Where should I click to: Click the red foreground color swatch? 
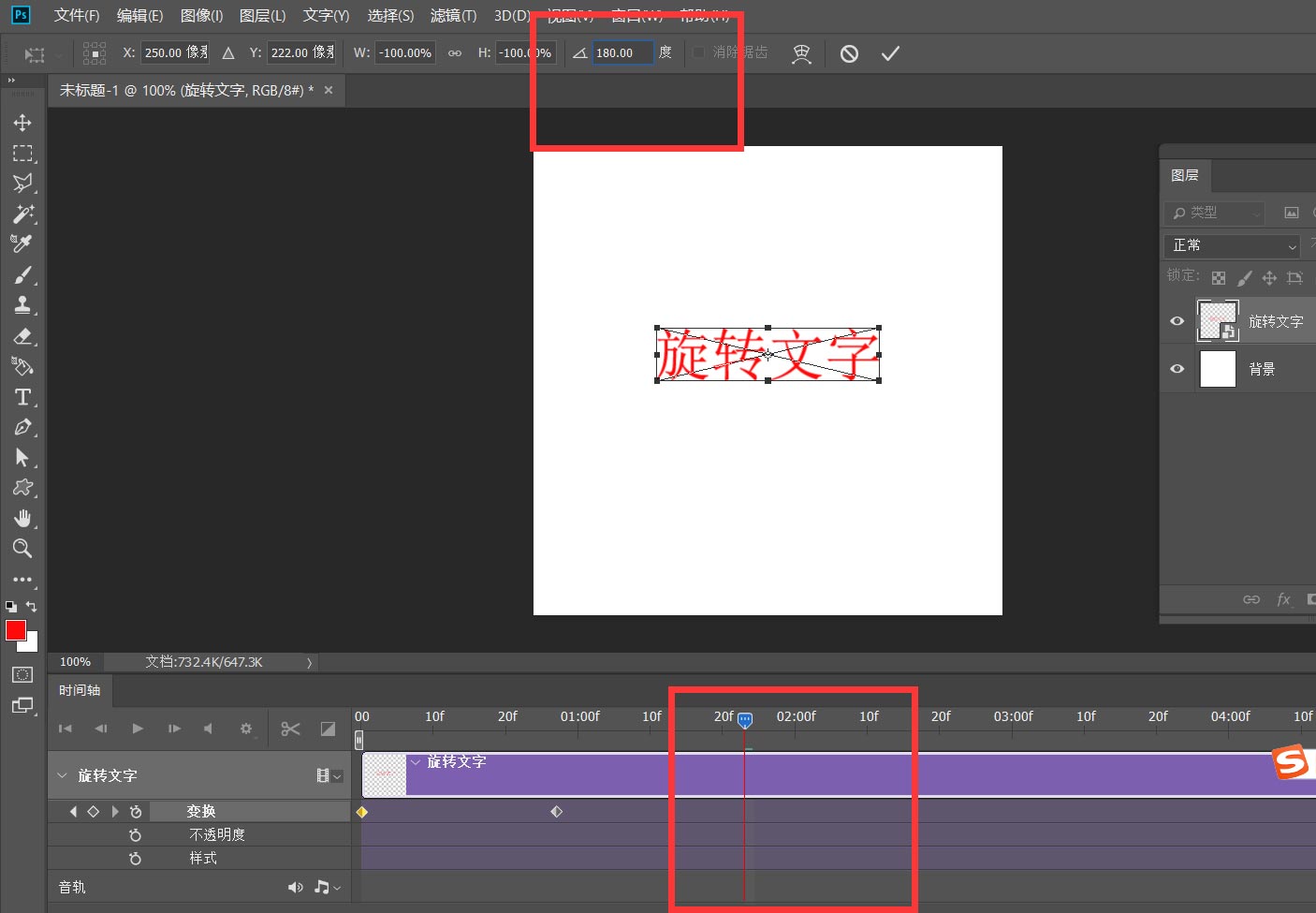(x=15, y=632)
